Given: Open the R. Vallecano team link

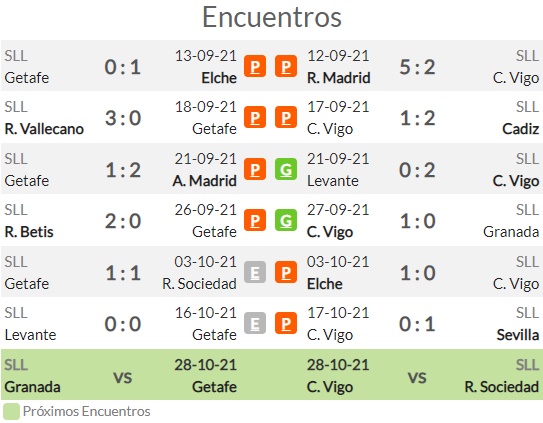Looking at the screenshot, I should 44,129.
